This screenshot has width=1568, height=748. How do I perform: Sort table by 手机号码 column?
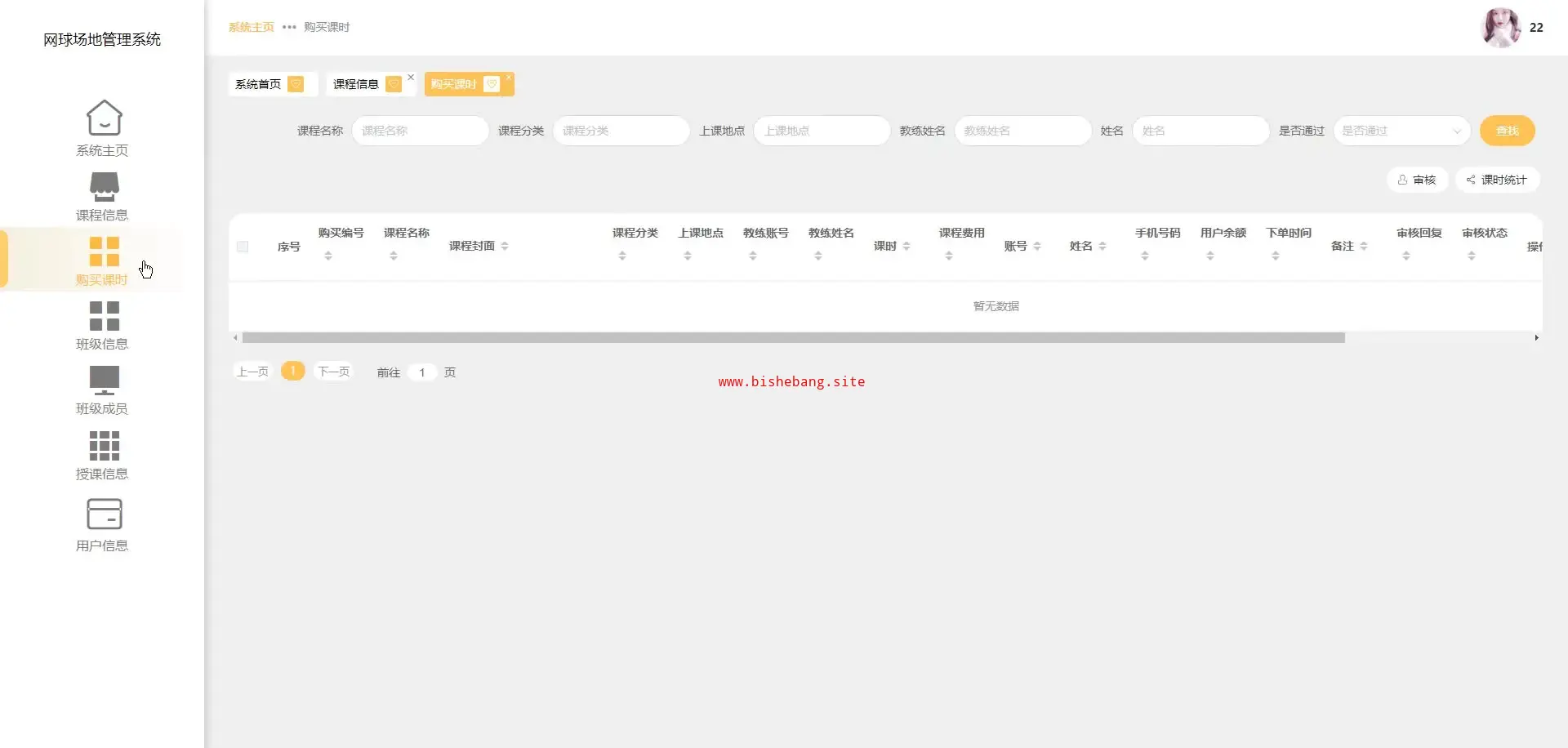[x=1145, y=256]
